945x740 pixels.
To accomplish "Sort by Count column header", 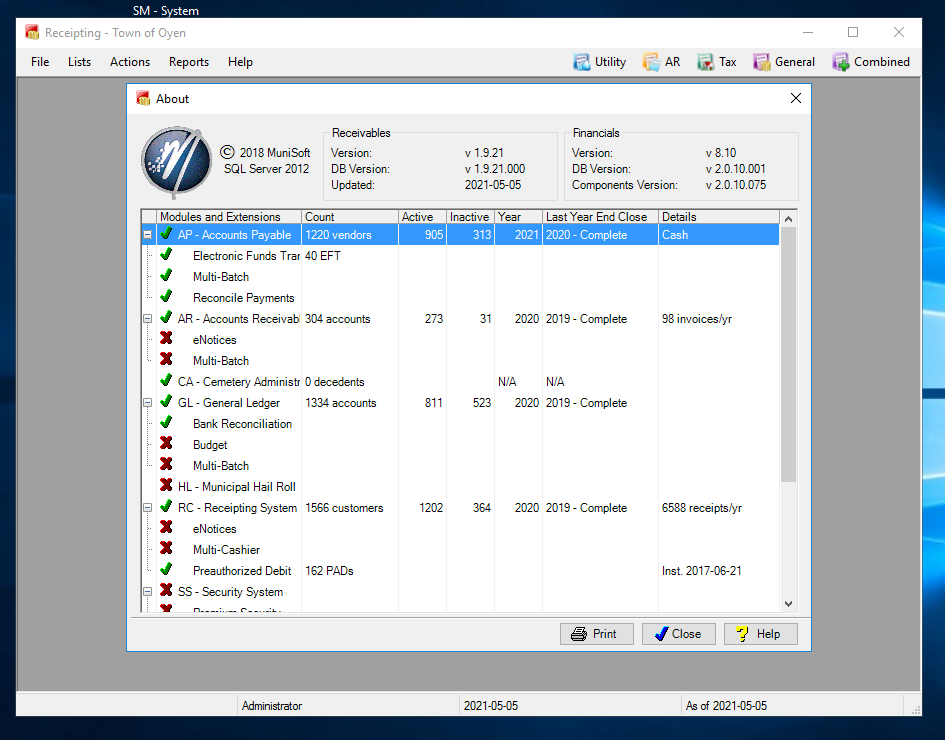I will click(x=350, y=217).
